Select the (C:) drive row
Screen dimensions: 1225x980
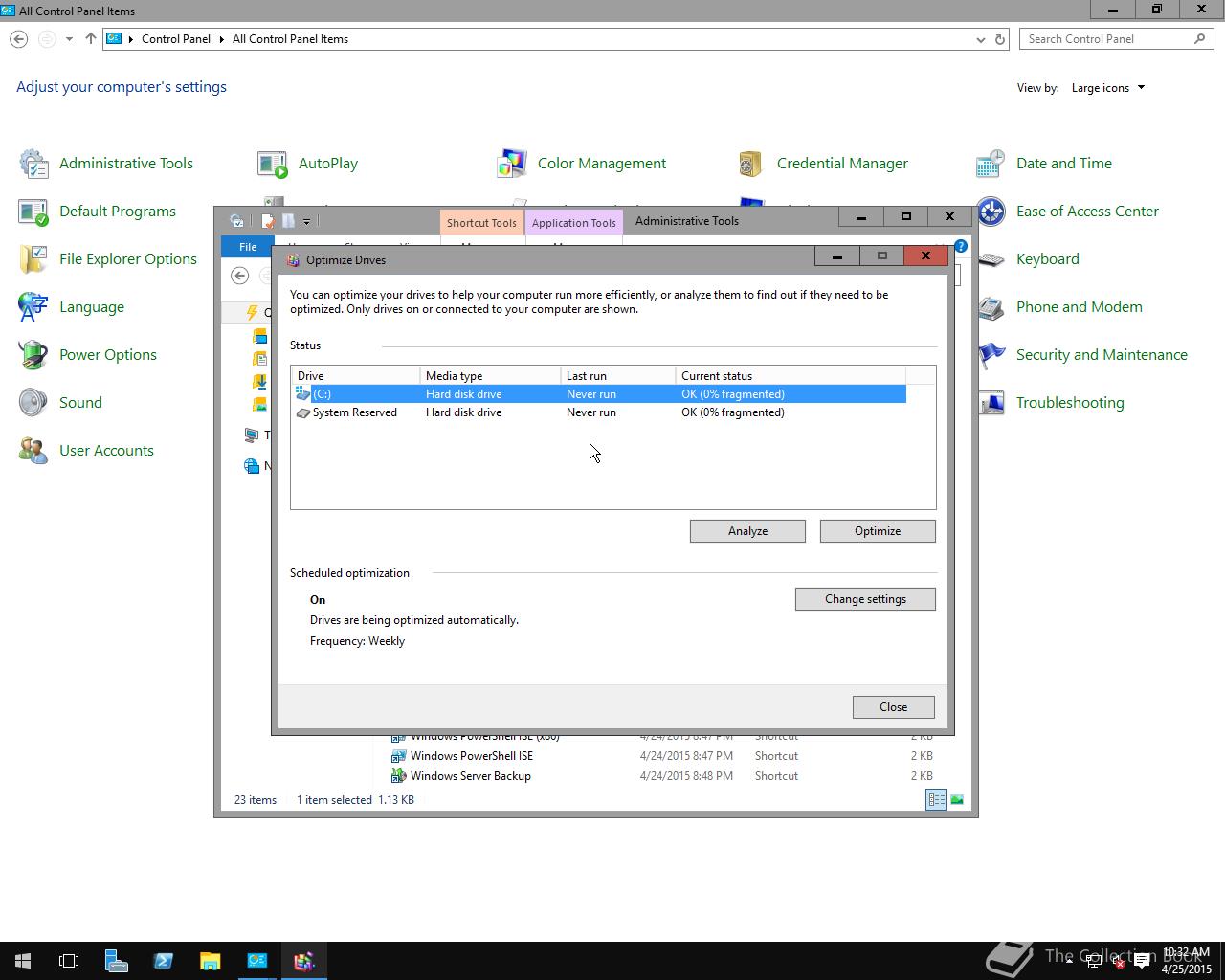tap(599, 394)
